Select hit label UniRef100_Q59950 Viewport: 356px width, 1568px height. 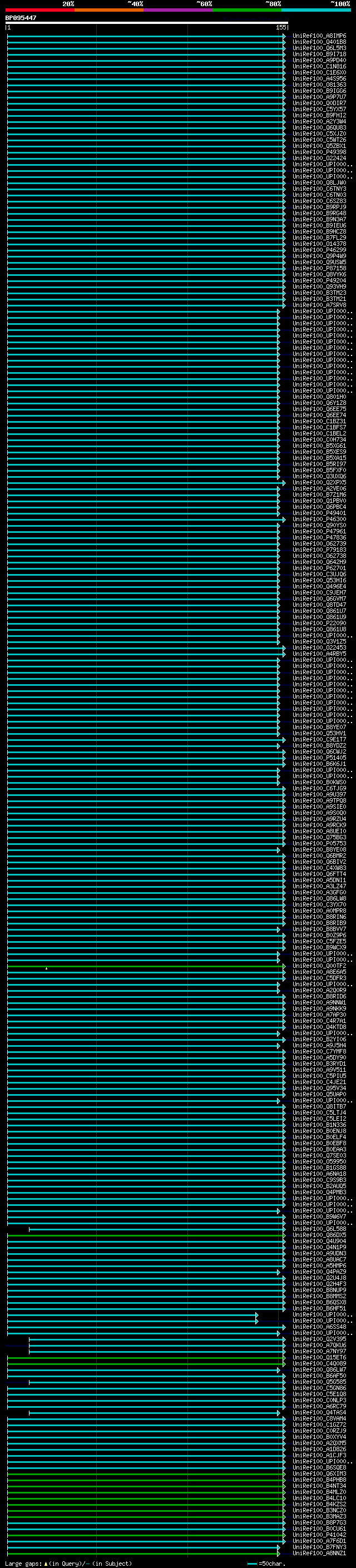[319, 1162]
